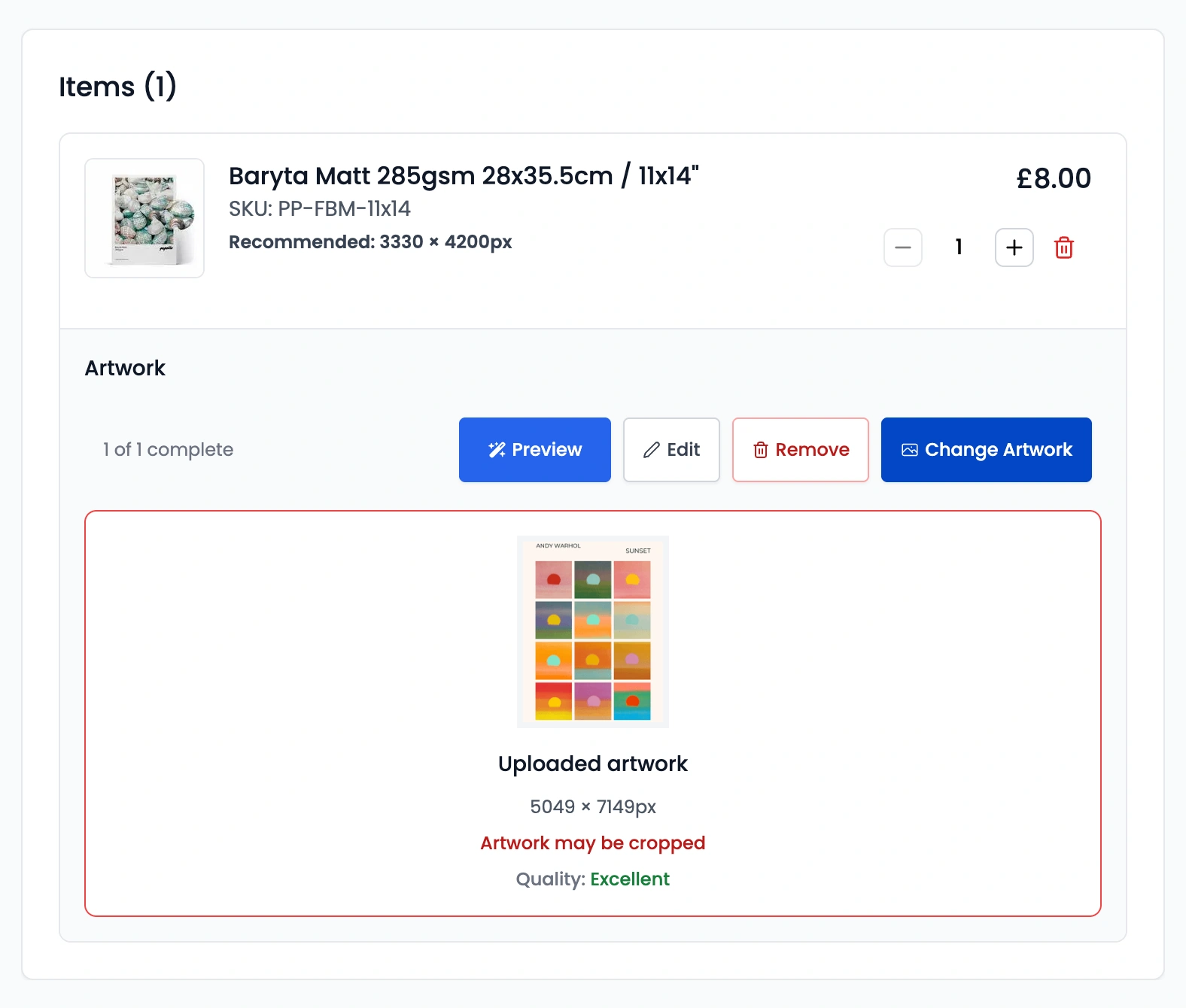Click the trash icon on Remove button
The image size is (1186, 1008).
click(761, 450)
